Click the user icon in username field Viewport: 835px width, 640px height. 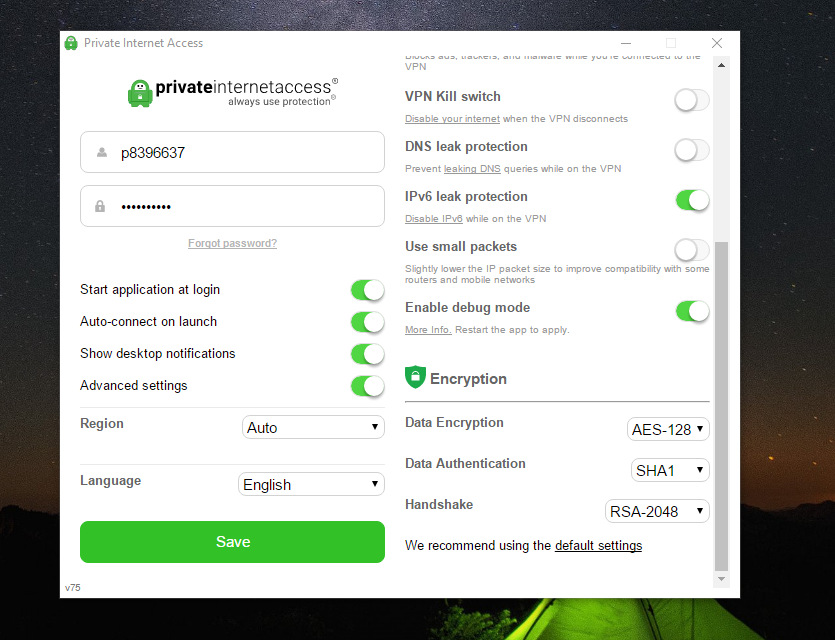click(x=102, y=153)
